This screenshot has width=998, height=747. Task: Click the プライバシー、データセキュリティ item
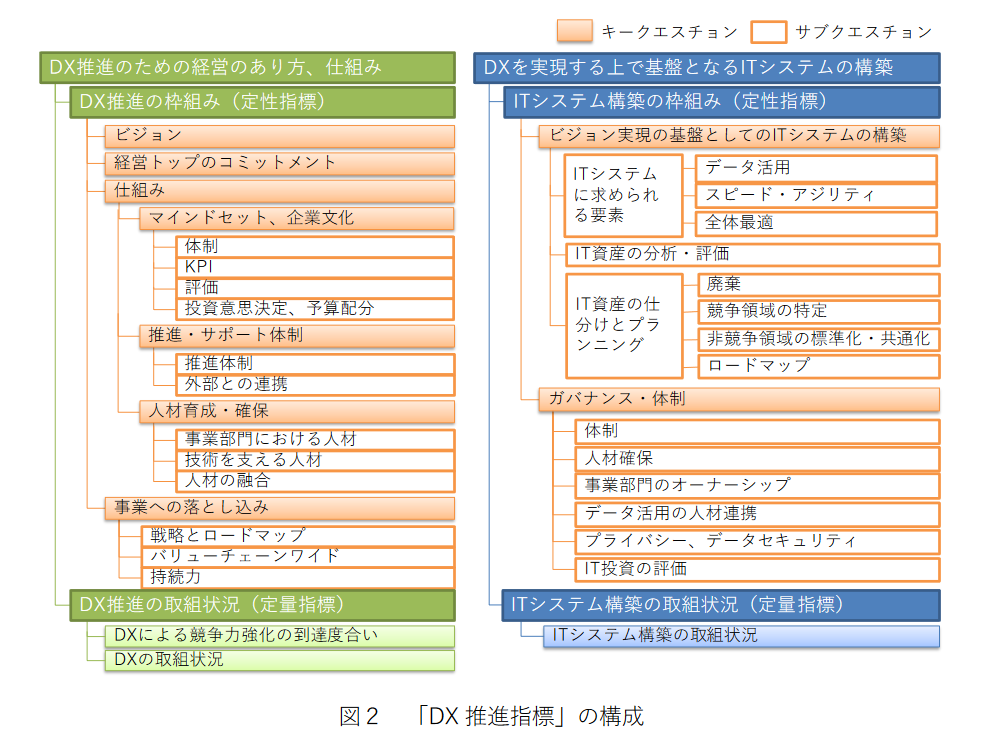758,541
